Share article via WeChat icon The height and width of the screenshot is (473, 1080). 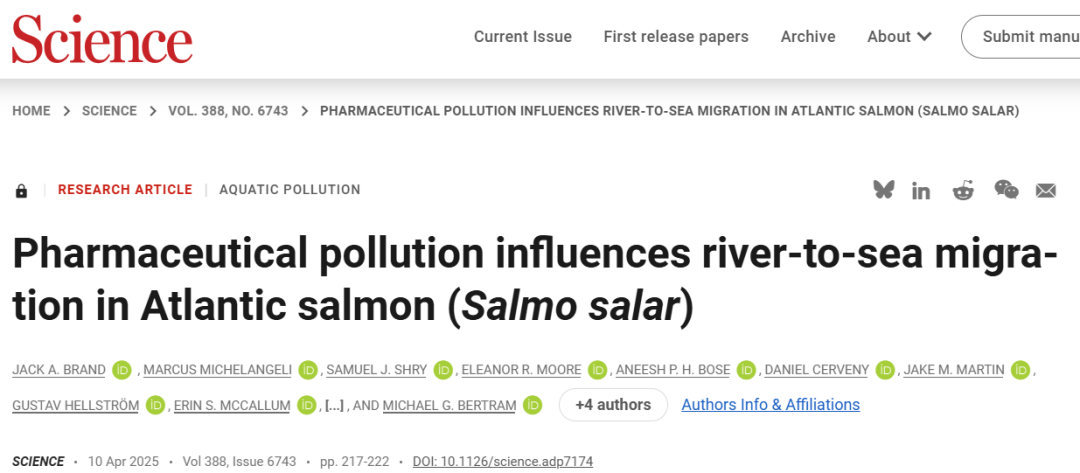[x=1006, y=189]
